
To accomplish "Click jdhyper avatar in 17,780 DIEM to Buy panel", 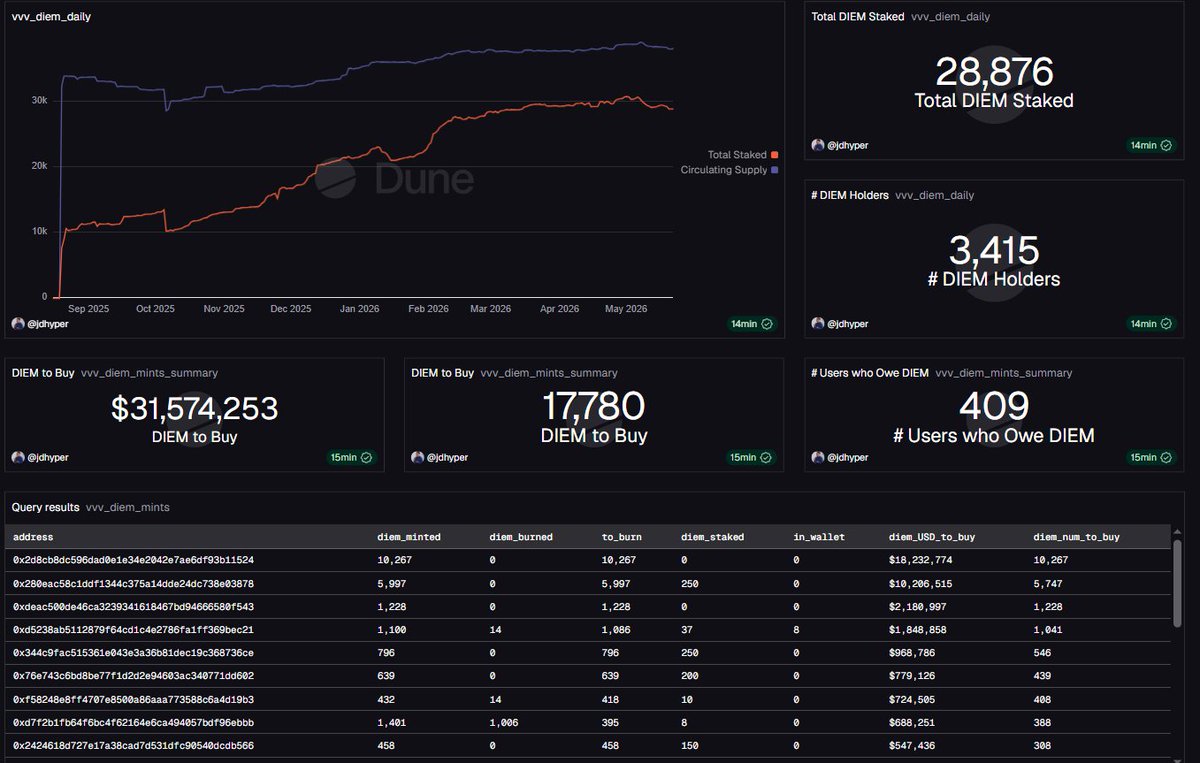I will [x=417, y=457].
